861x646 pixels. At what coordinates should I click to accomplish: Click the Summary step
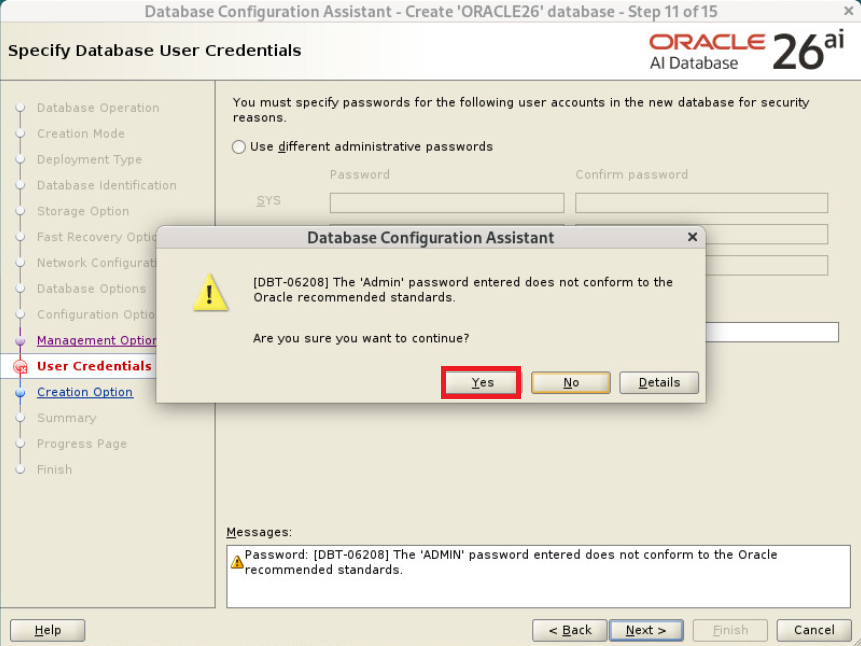pos(66,418)
